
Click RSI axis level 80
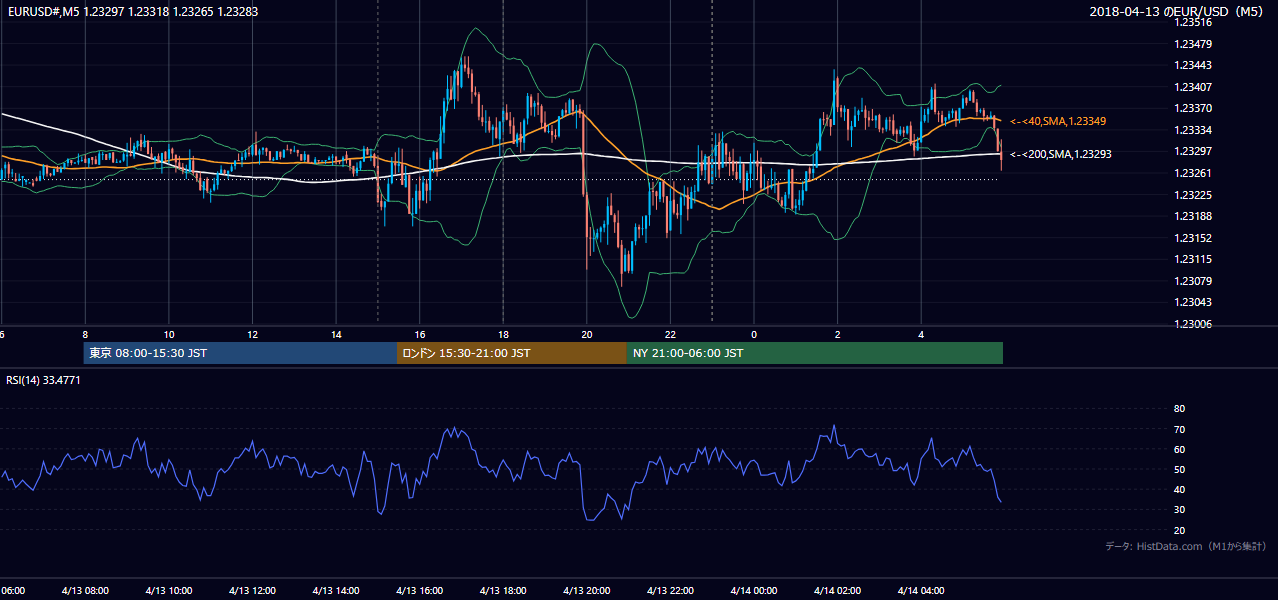click(x=1180, y=409)
